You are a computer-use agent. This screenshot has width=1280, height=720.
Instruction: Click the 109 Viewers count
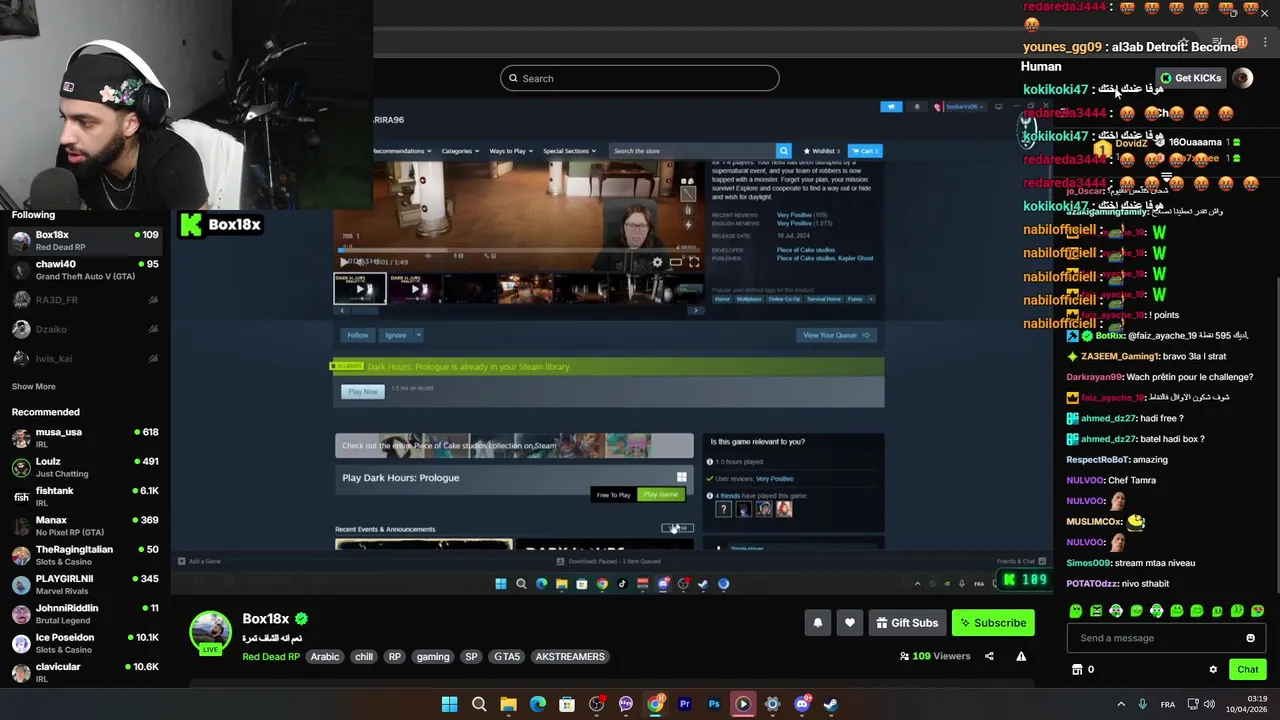tap(935, 656)
